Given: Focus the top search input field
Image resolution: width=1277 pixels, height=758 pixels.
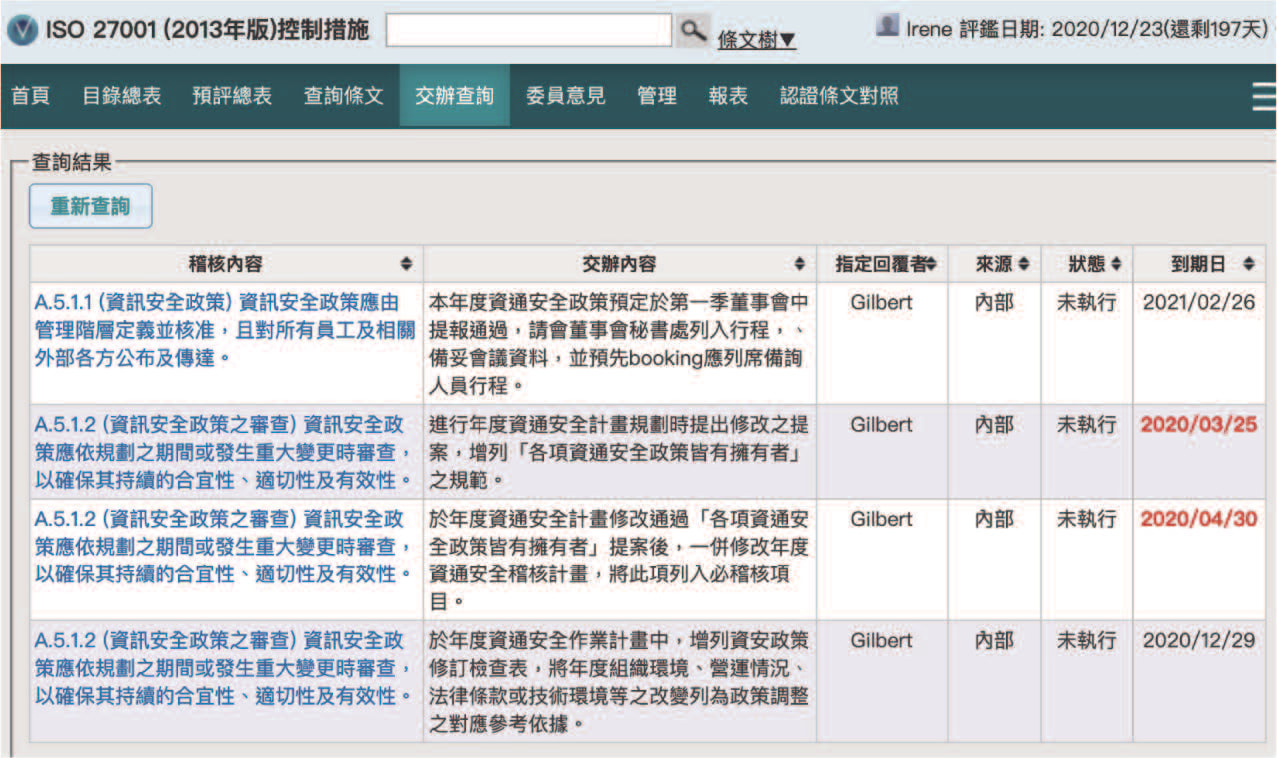Looking at the screenshot, I should click(529, 30).
